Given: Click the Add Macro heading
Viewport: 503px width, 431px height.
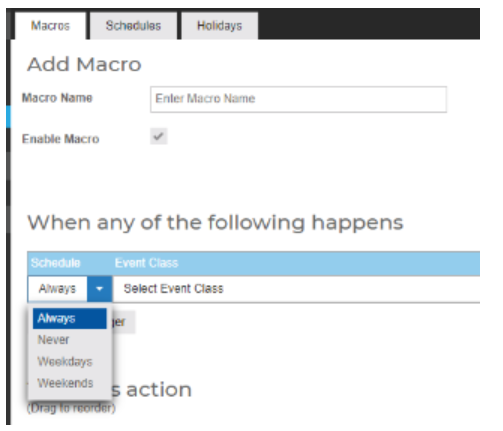Looking at the screenshot, I should (x=84, y=64).
